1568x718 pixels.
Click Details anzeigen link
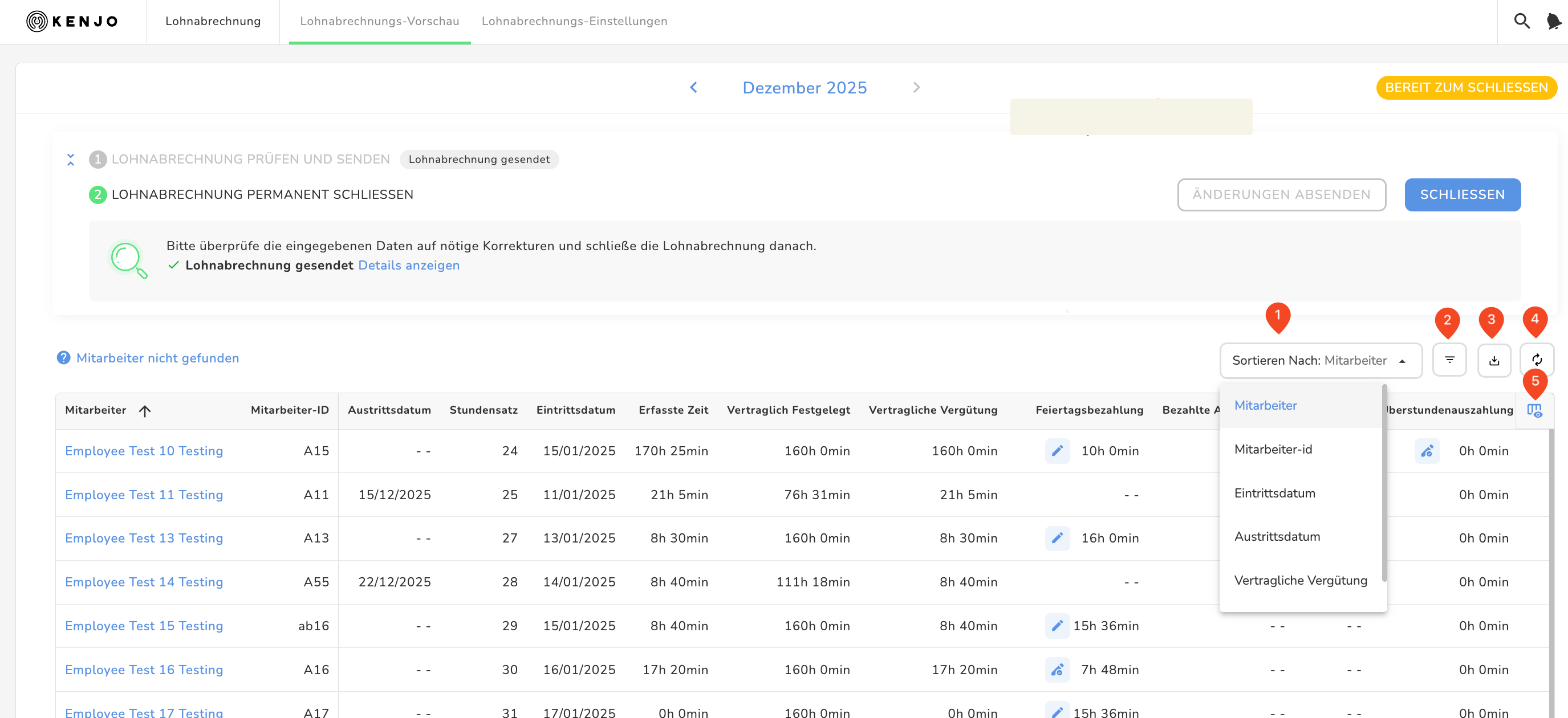(x=408, y=266)
